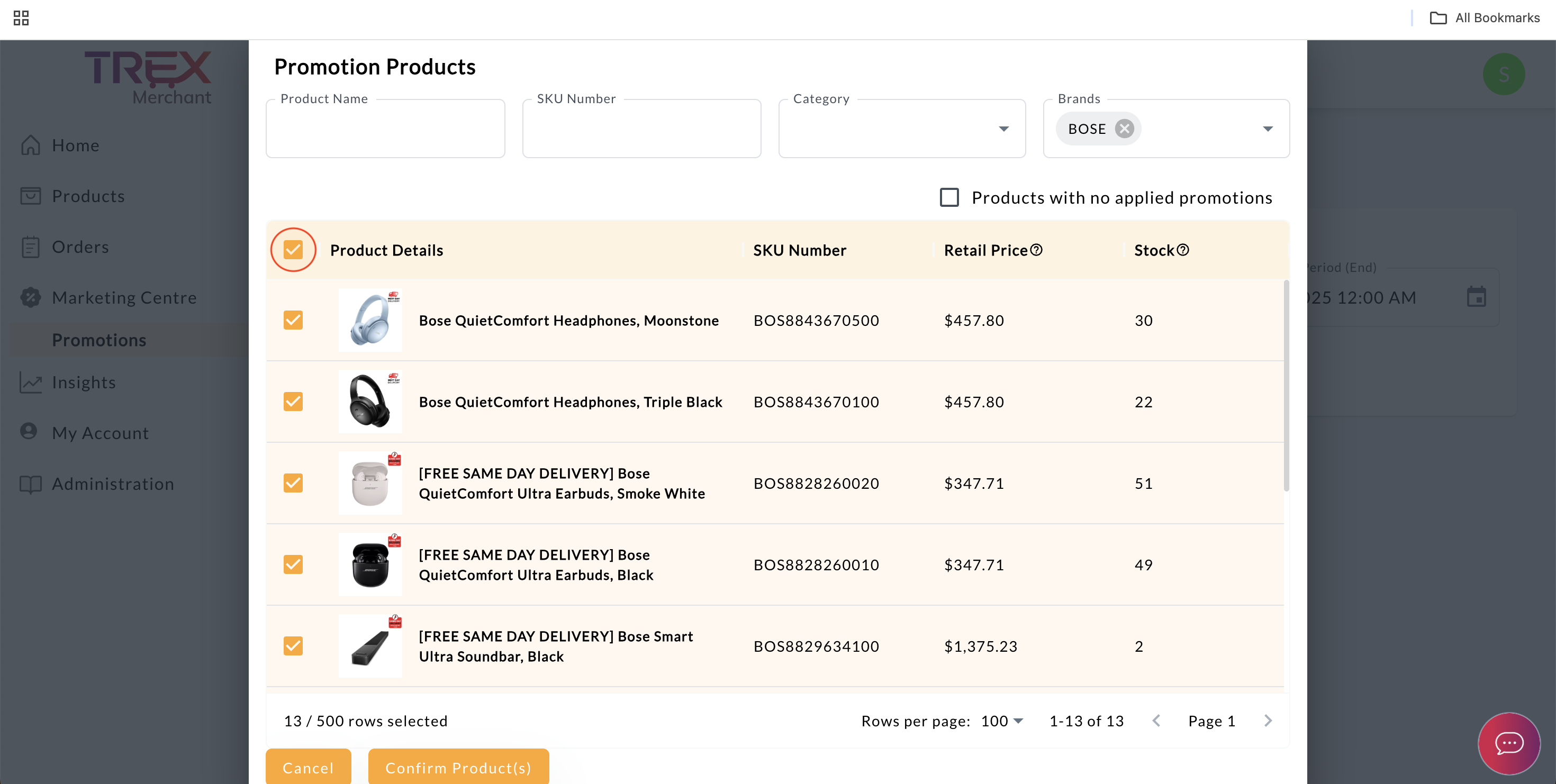
Task: Click the Smoke White earbuds thumbnail
Action: tap(369, 483)
